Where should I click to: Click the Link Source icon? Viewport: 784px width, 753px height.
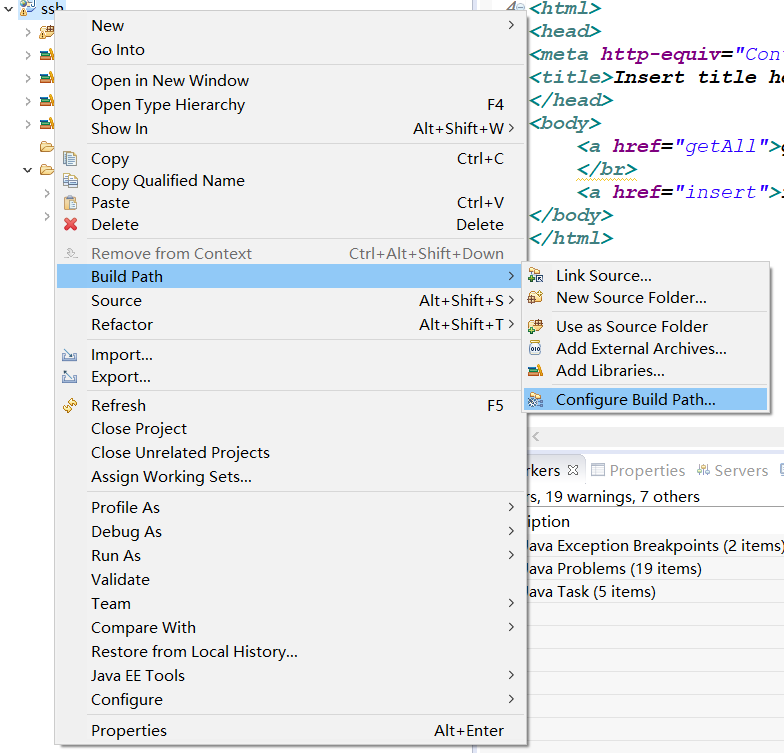tap(536, 276)
